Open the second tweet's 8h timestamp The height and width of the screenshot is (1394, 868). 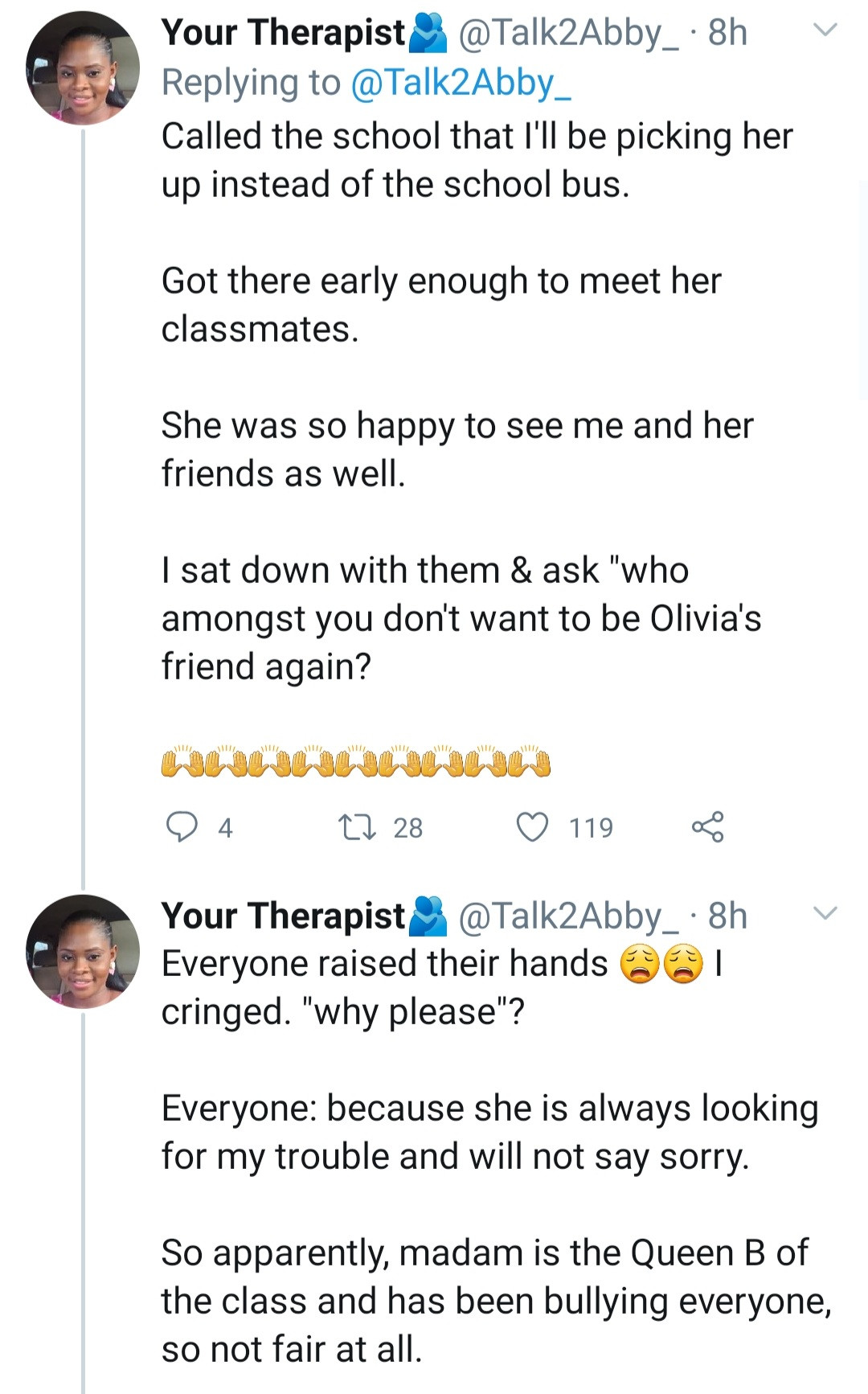click(727, 916)
